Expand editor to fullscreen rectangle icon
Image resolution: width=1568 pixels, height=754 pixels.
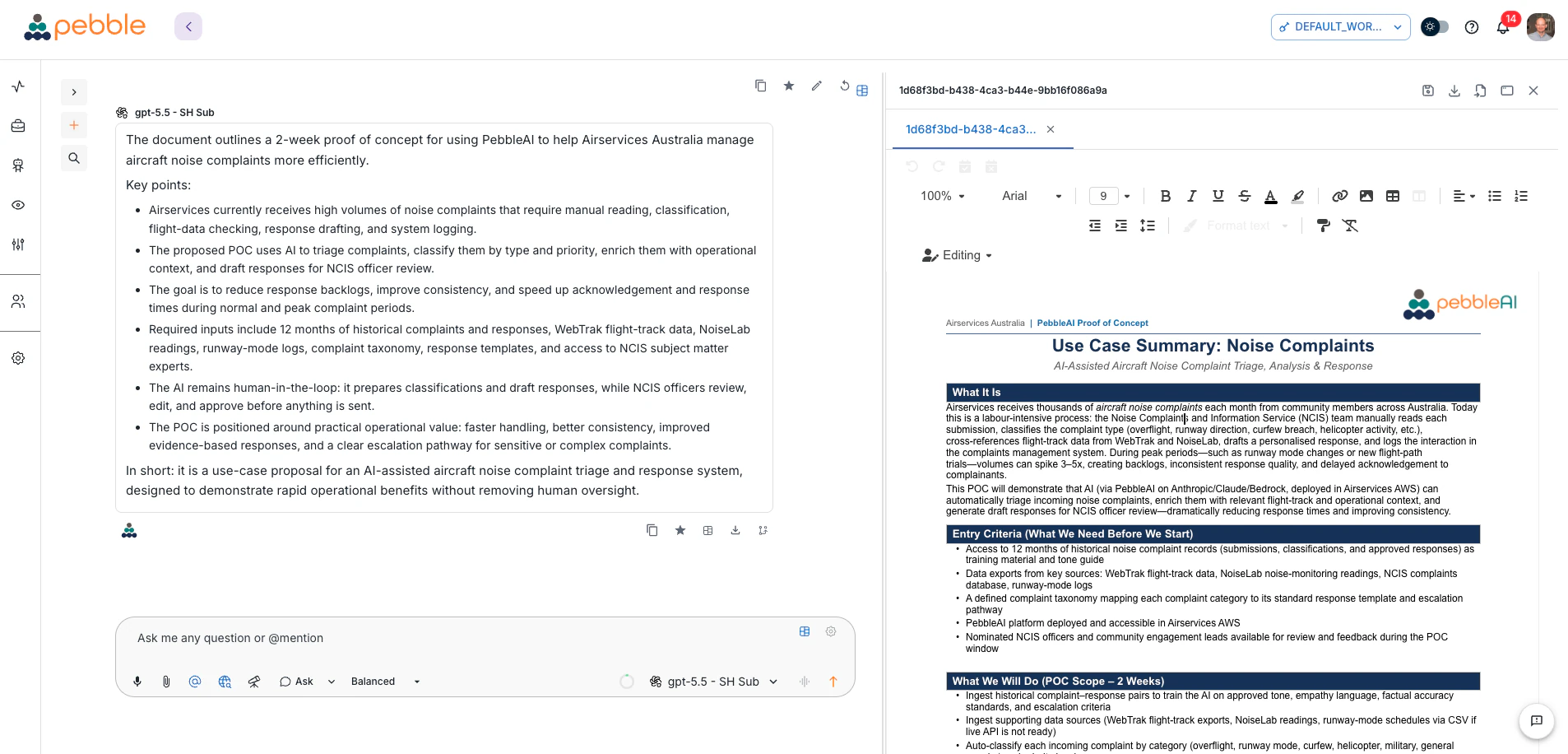pos(1507,91)
